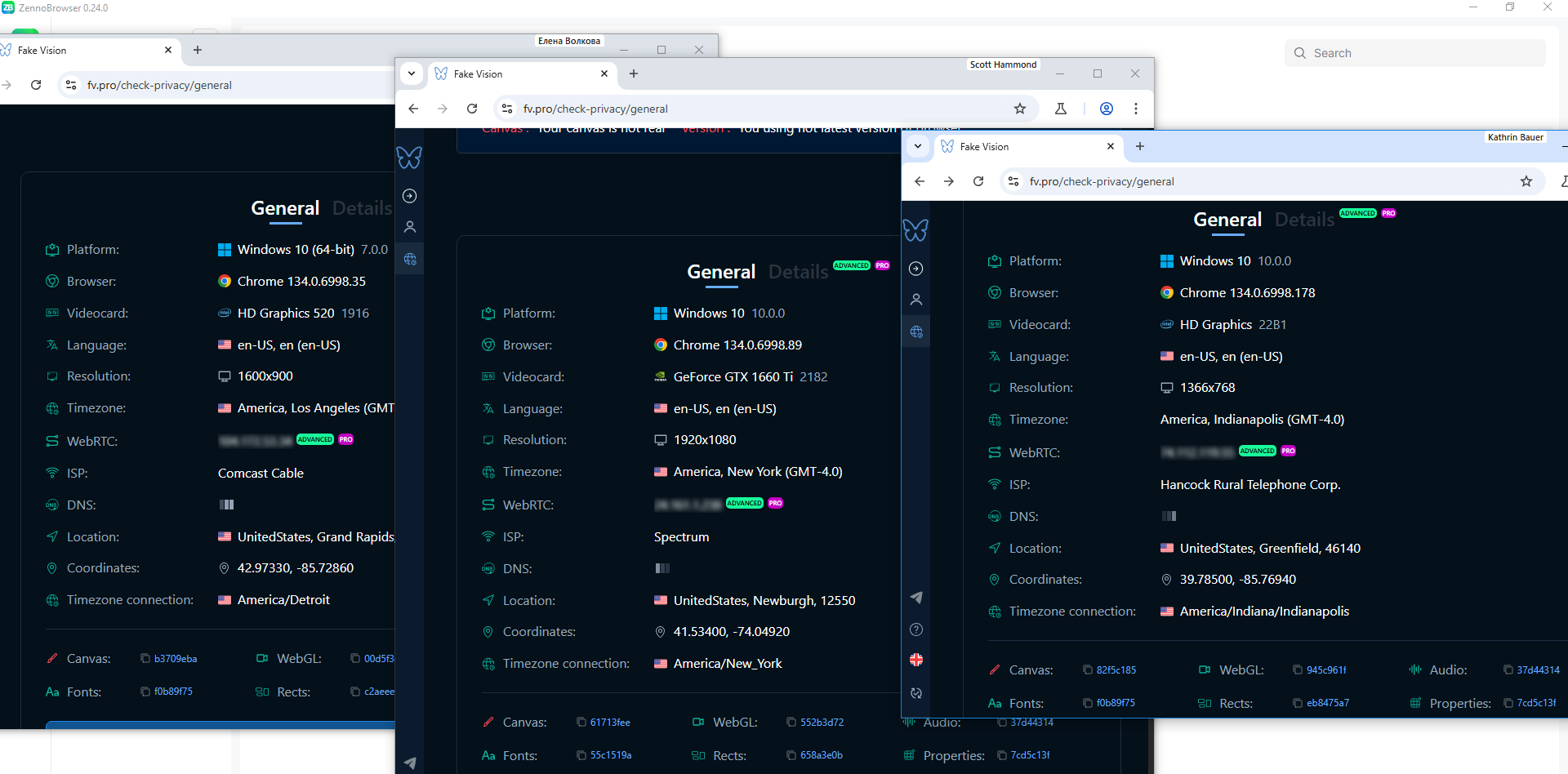Copy Rects hash eb8475a7

tap(1298, 703)
